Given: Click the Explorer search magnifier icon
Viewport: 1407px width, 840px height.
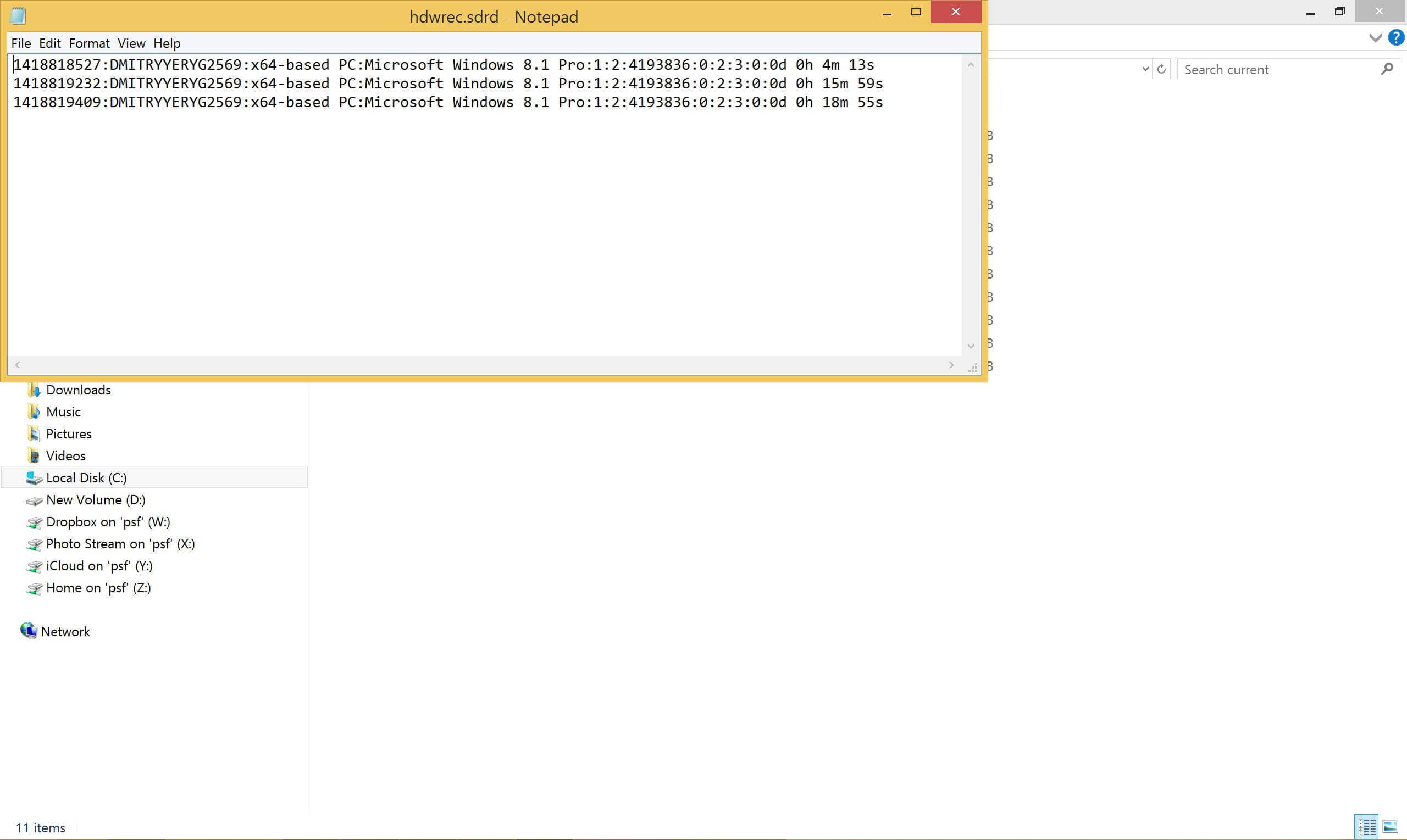Looking at the screenshot, I should pos(1387,69).
